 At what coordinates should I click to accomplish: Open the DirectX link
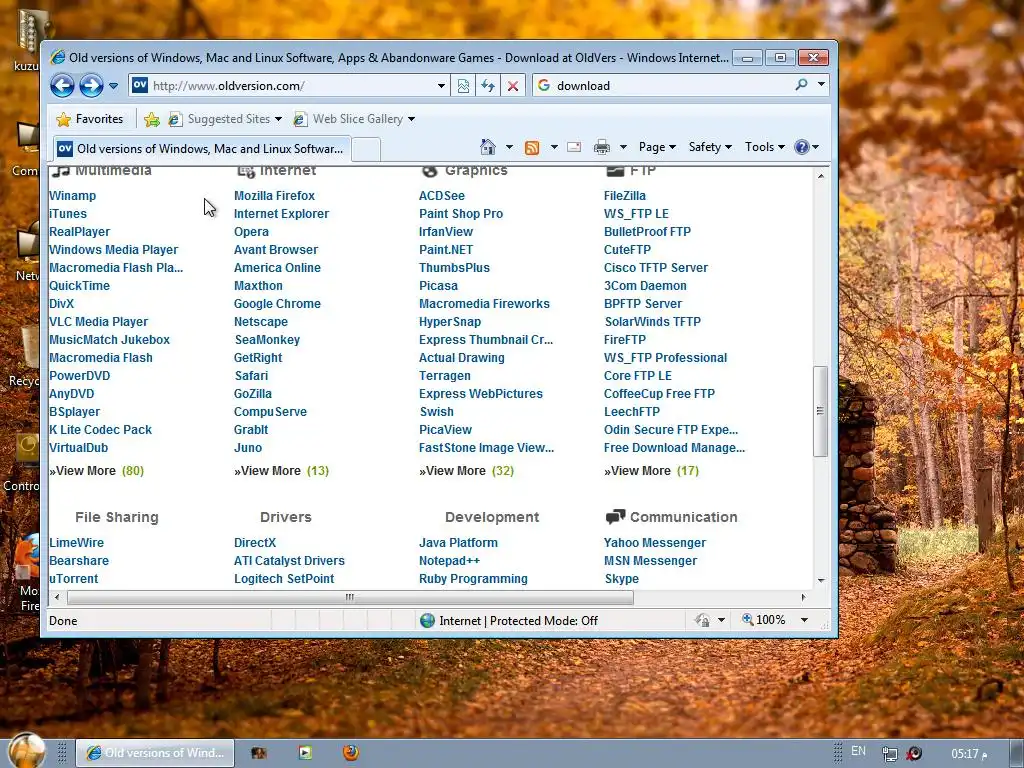coord(255,543)
